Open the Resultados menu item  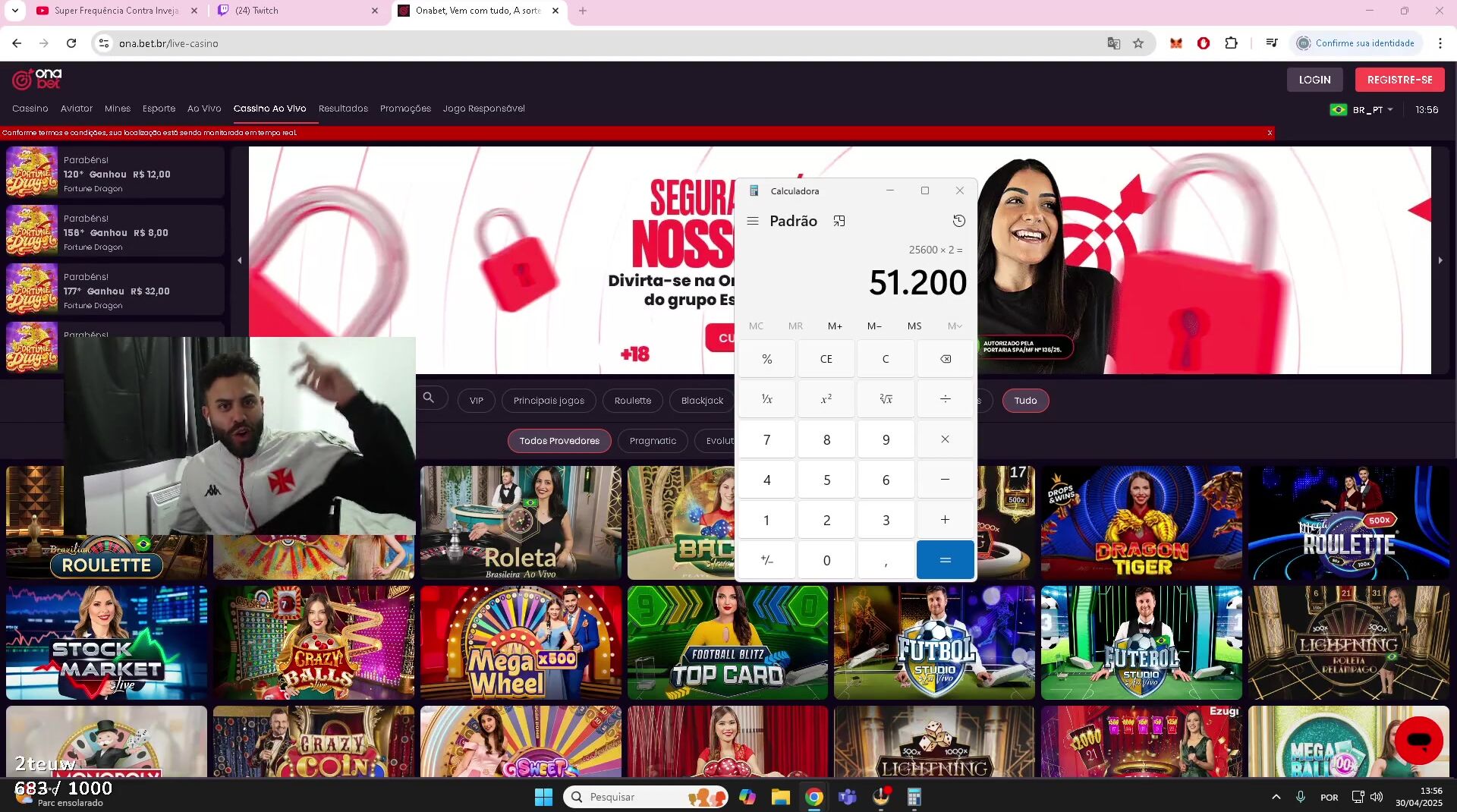[x=343, y=109]
